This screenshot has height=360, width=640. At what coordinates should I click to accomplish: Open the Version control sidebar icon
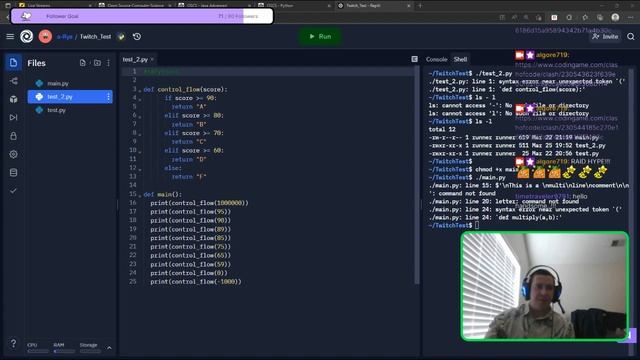click(x=13, y=81)
